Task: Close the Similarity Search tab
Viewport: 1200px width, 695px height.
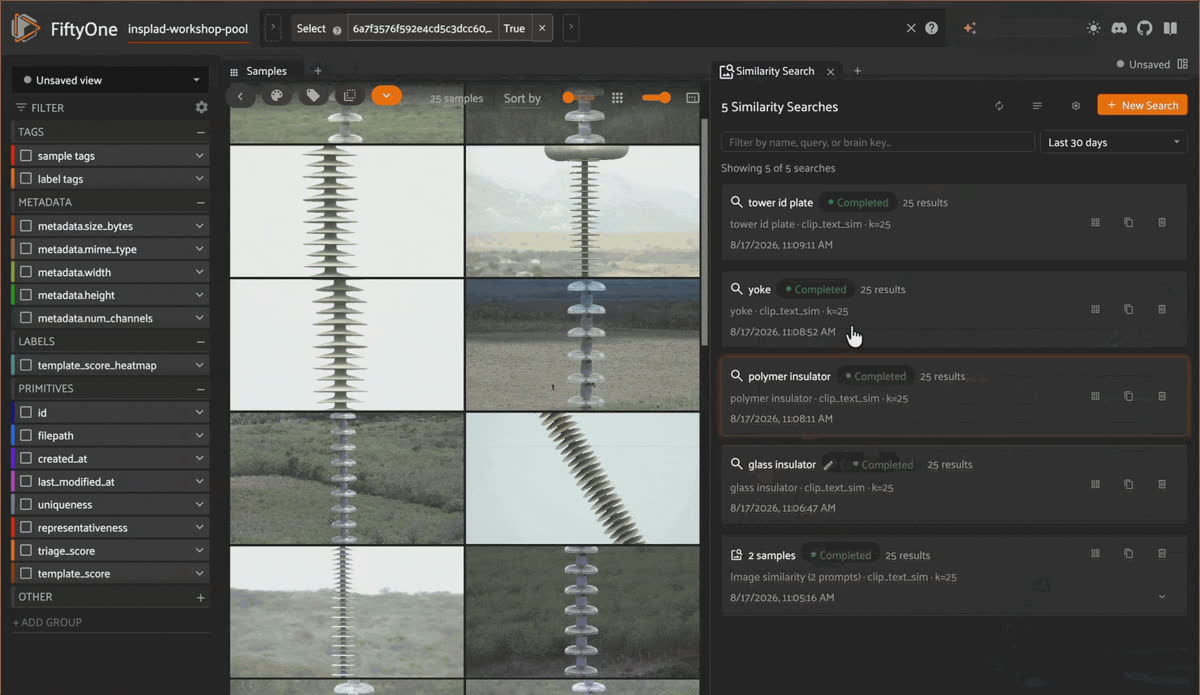Action: pos(831,72)
